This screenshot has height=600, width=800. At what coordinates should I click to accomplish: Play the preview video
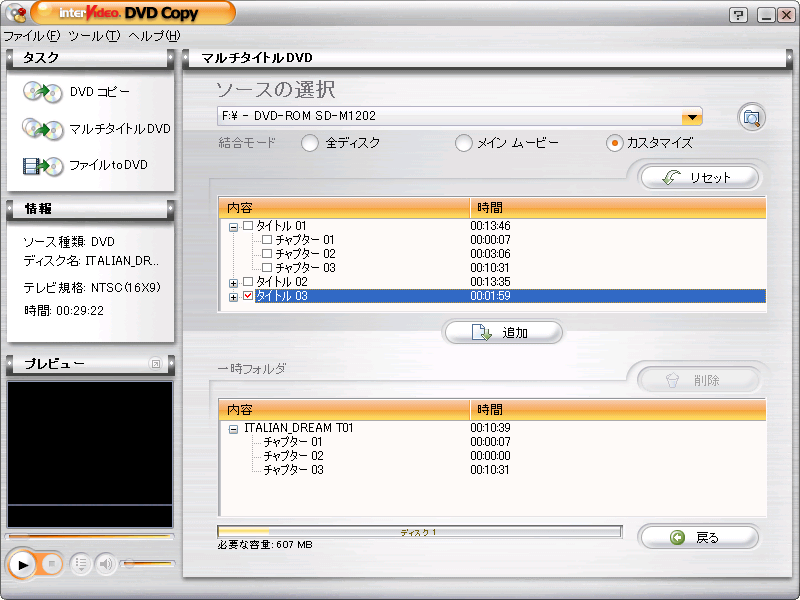click(x=22, y=564)
